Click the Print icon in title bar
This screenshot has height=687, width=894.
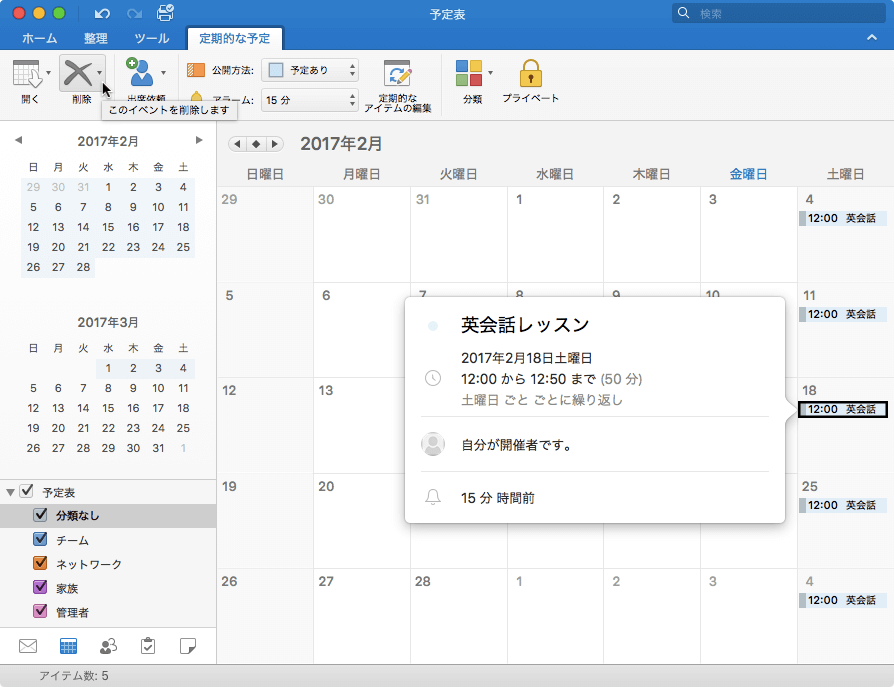[165, 13]
